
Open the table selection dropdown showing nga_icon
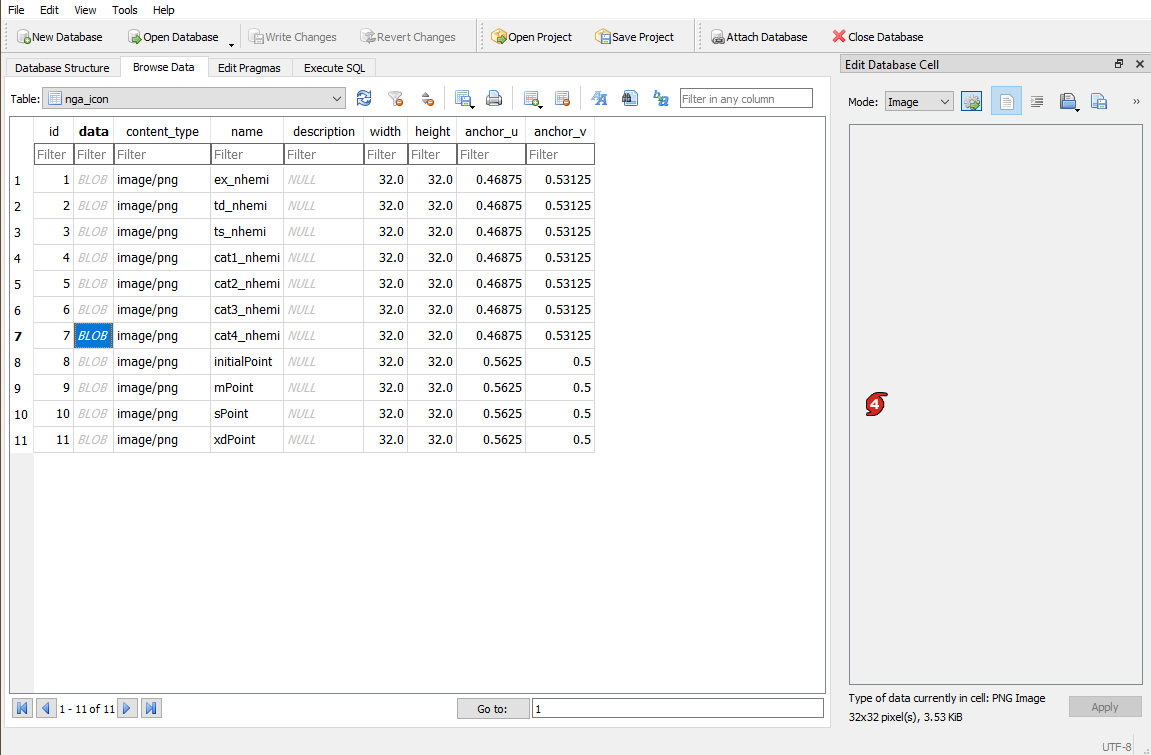(x=337, y=98)
